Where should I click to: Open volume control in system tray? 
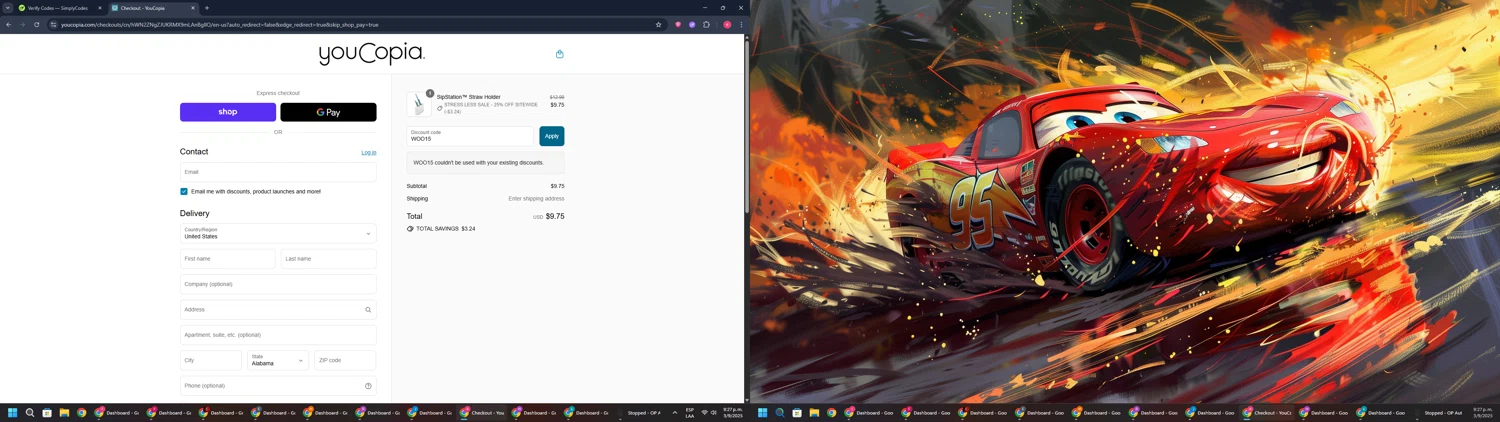(713, 413)
